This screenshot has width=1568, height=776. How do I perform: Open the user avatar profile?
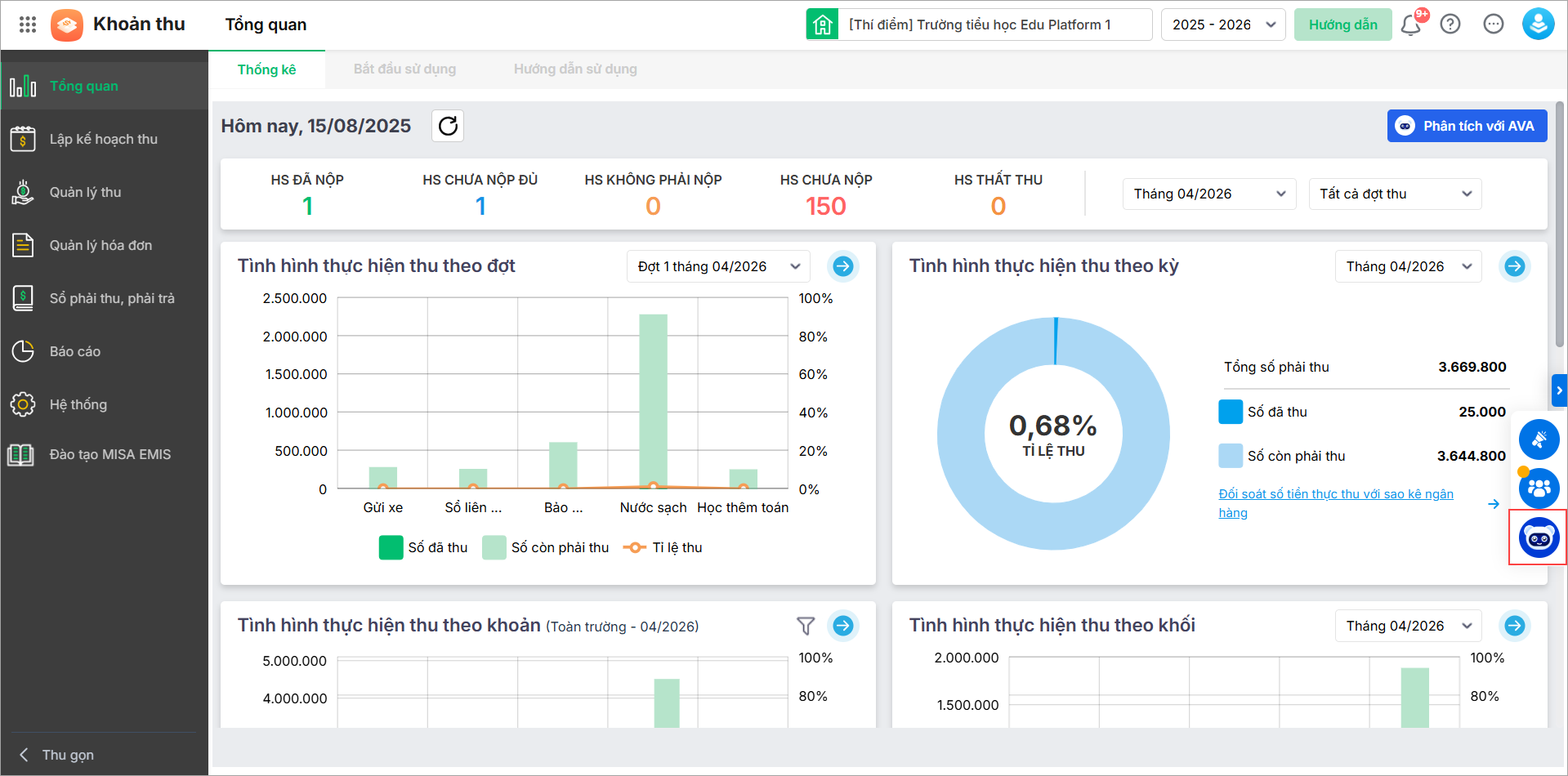1538,25
